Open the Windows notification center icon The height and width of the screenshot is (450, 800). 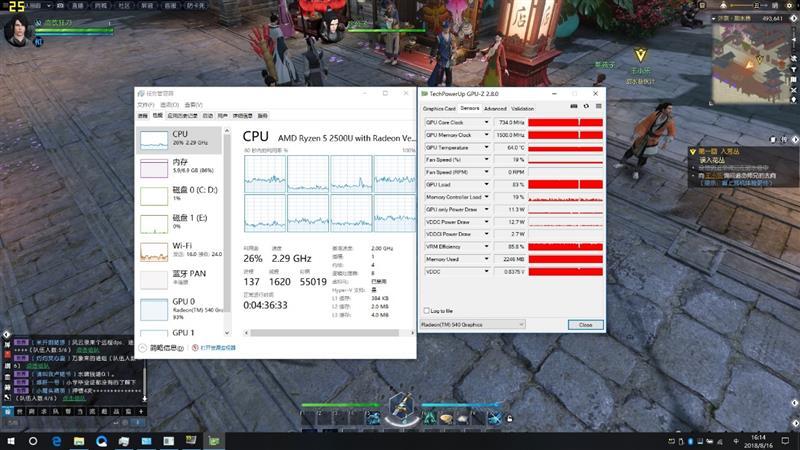785,441
